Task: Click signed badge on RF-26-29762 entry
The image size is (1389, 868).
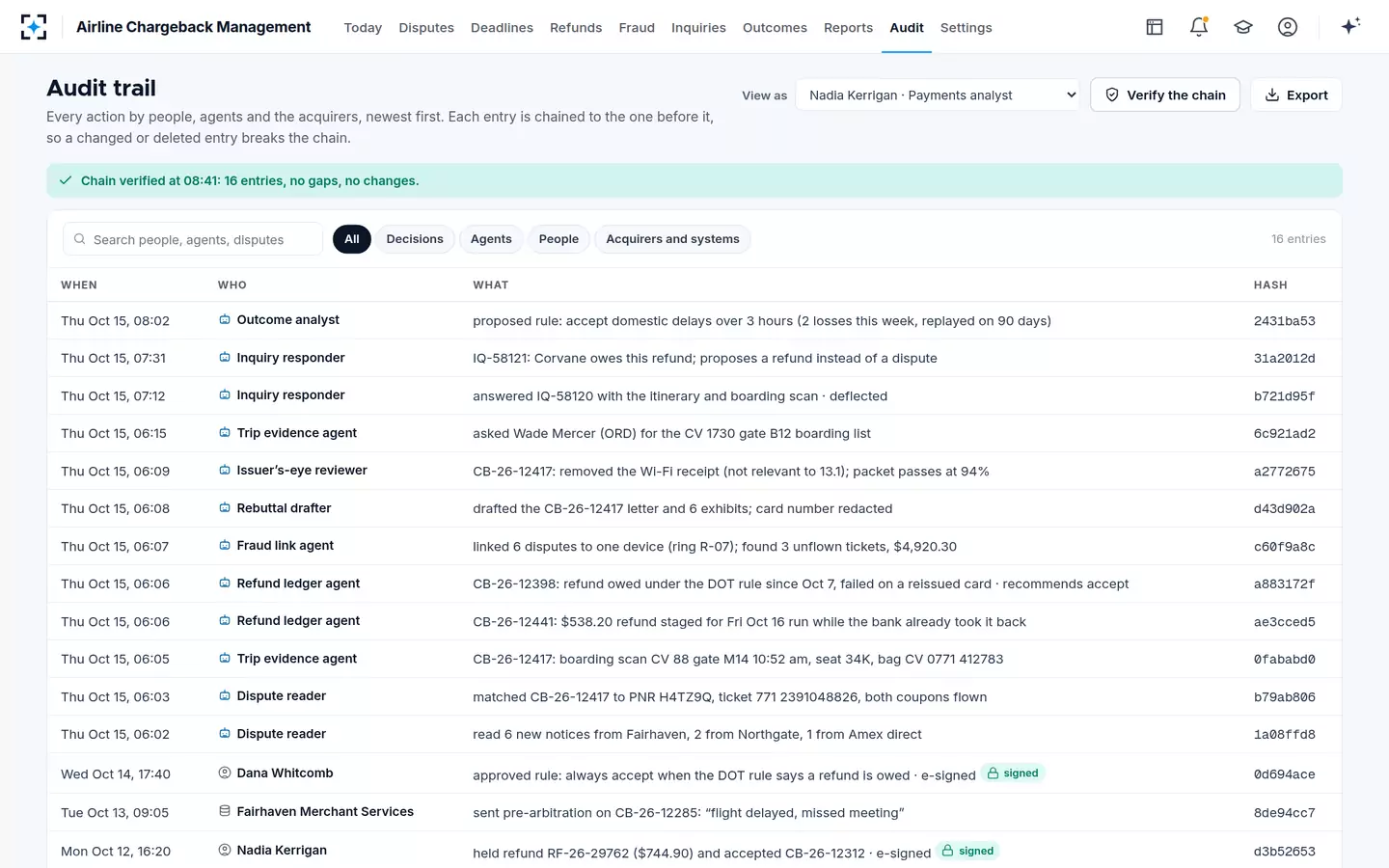Action: pyautogui.click(x=968, y=851)
